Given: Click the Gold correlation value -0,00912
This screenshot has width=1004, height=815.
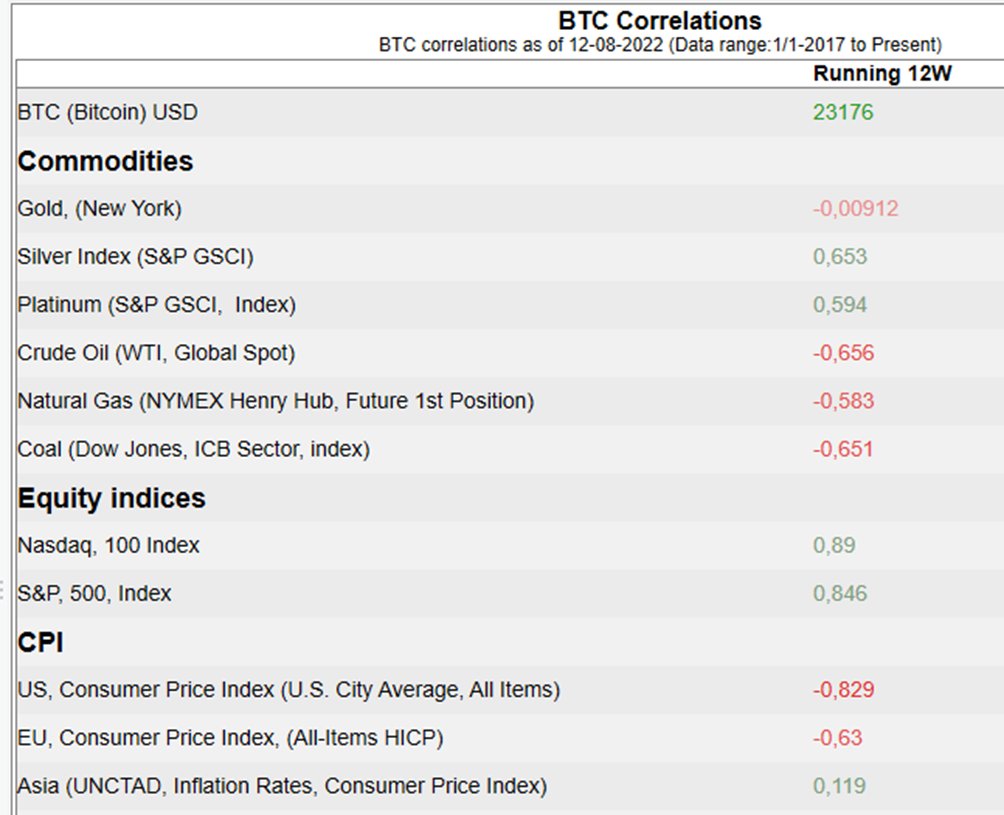Looking at the screenshot, I should click(855, 209).
